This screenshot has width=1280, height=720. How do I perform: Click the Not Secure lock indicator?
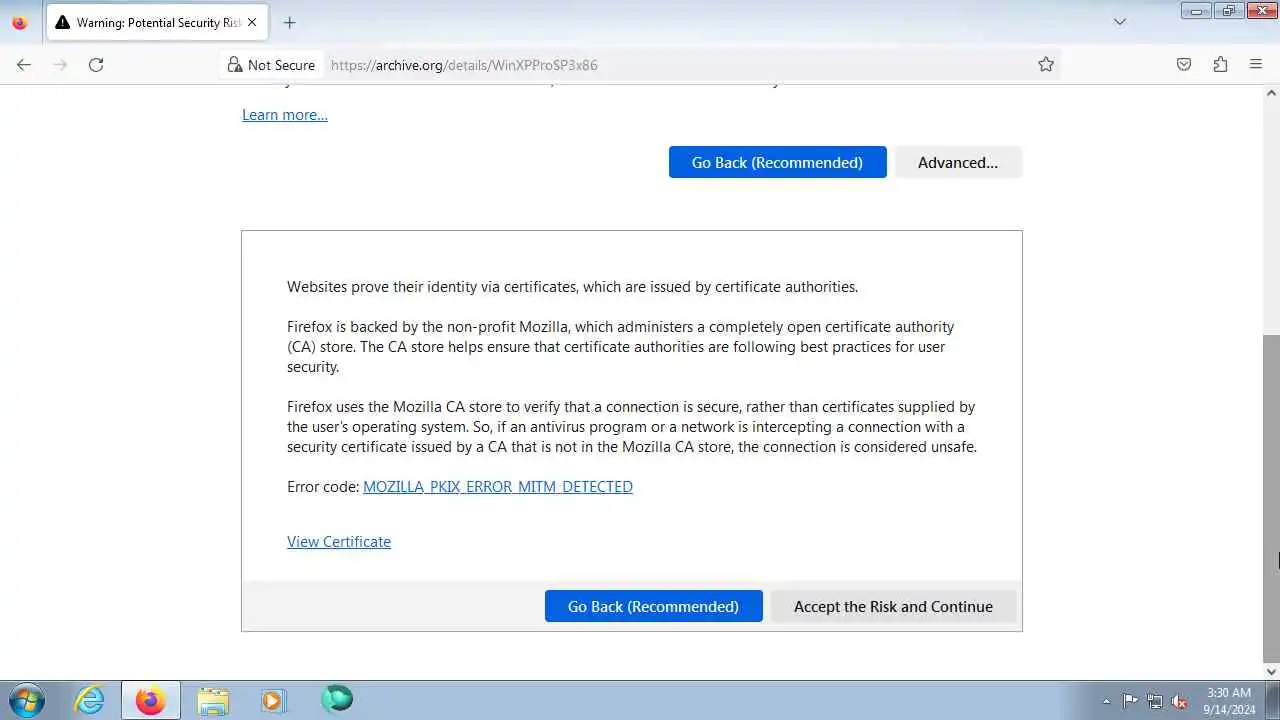pos(271,65)
